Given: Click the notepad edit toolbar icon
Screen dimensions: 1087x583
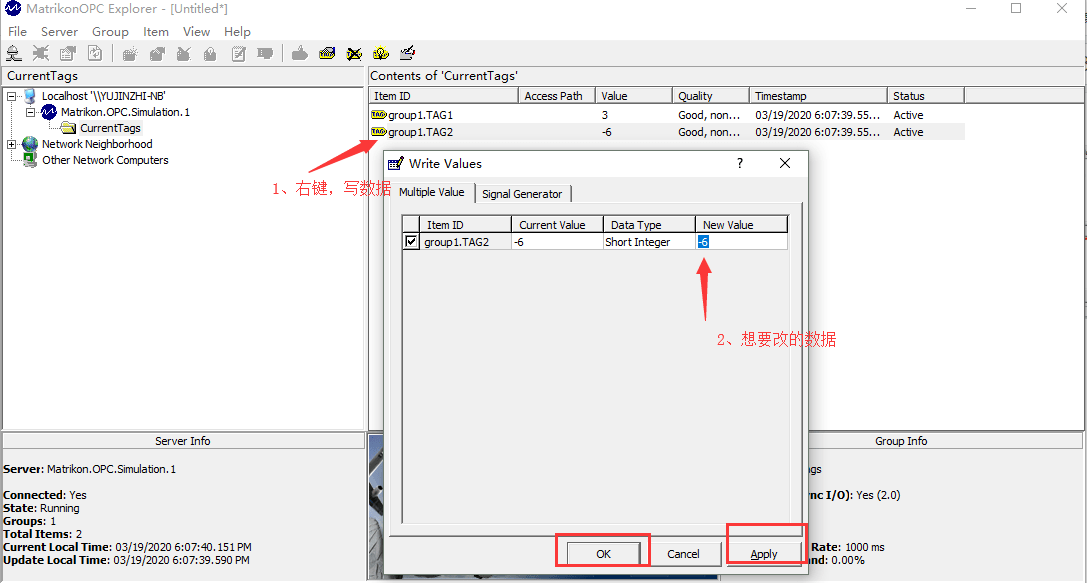Looking at the screenshot, I should [x=238, y=53].
